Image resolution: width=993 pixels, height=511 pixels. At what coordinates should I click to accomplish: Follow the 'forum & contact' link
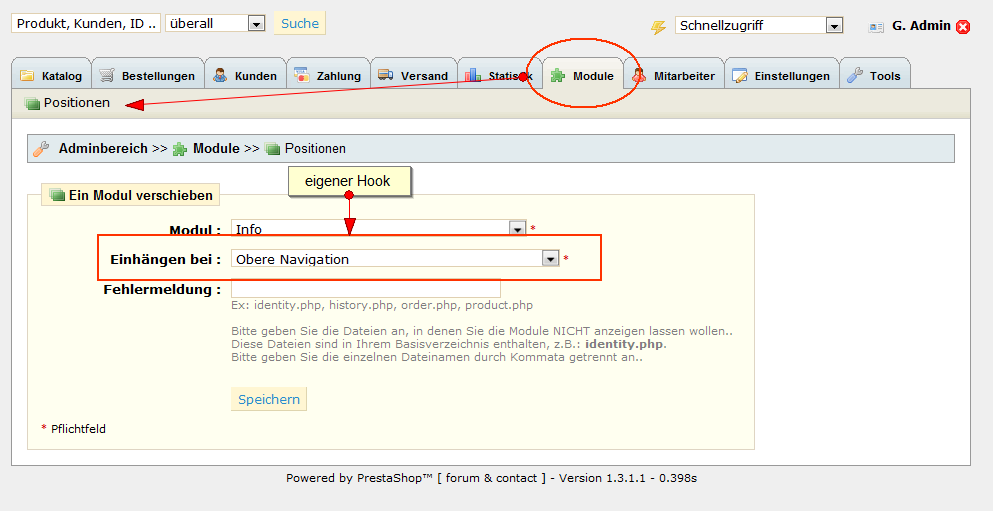click(x=491, y=478)
